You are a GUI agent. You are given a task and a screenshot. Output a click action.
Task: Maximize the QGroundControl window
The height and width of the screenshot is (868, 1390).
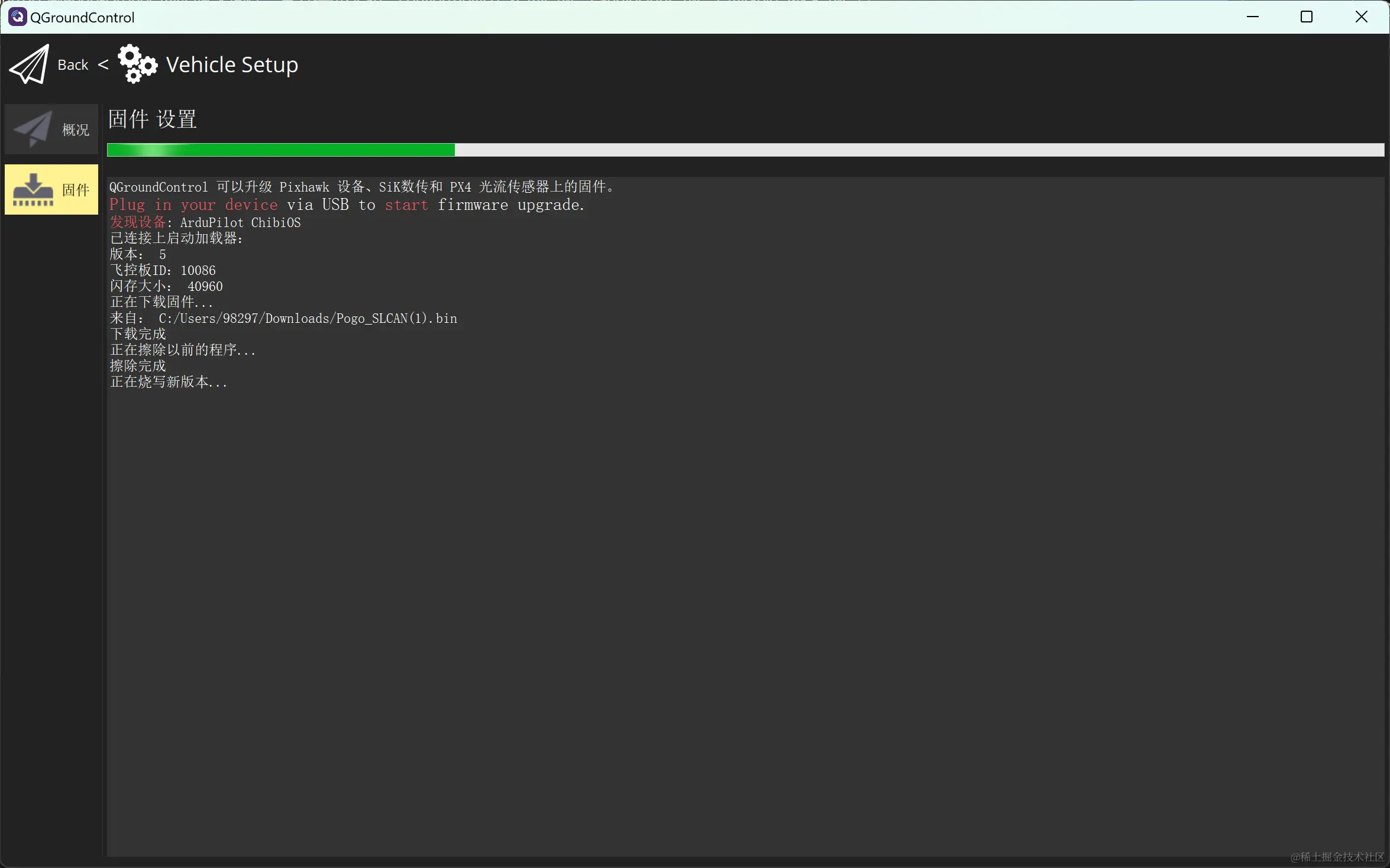click(1307, 17)
